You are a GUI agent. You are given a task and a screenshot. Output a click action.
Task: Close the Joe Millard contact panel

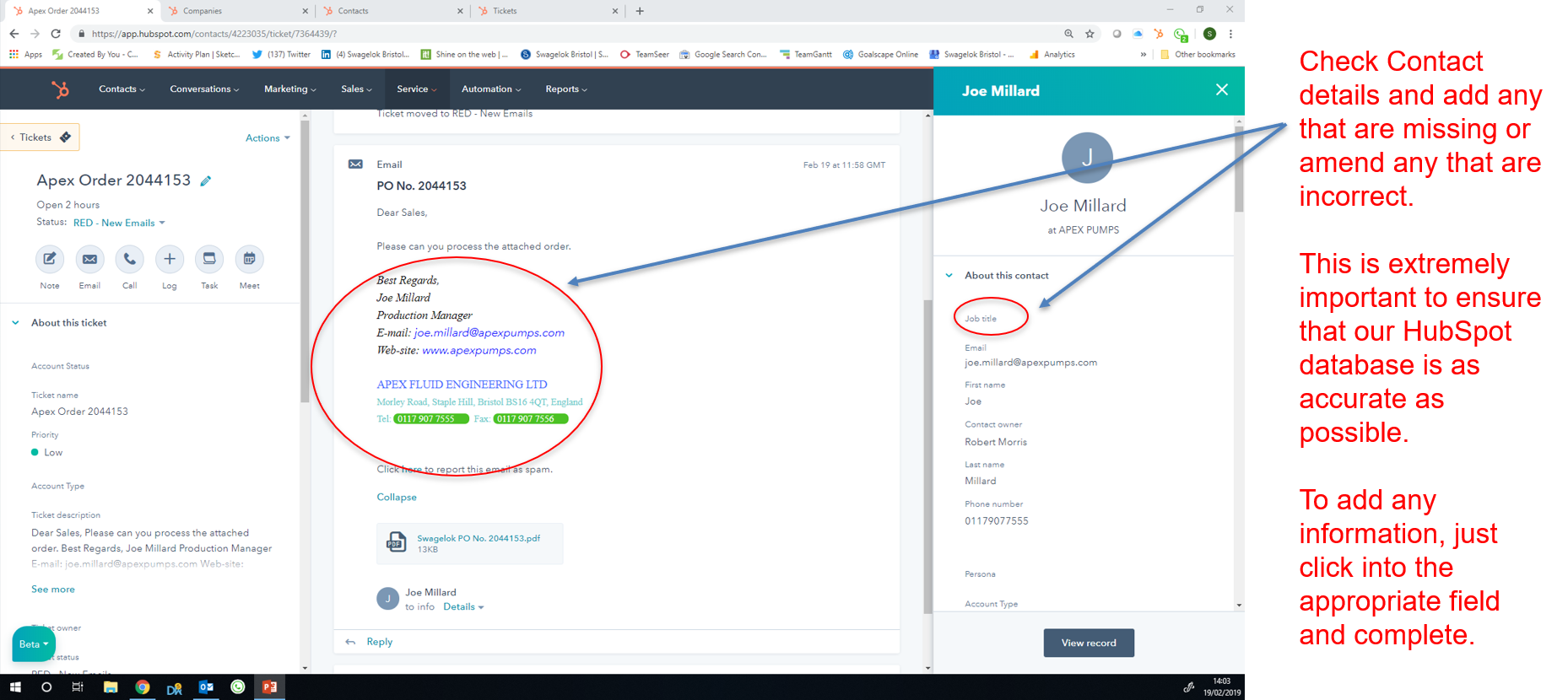(x=1221, y=89)
